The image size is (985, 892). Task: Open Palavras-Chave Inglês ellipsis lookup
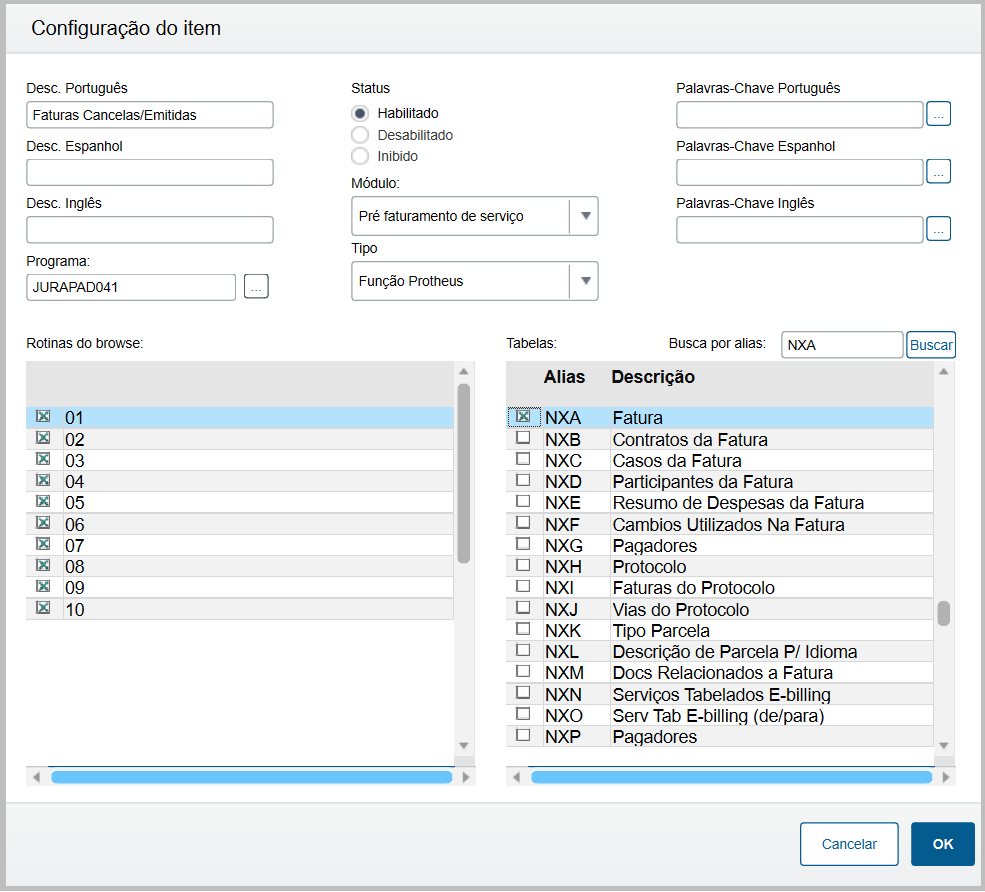pyautogui.click(x=938, y=229)
